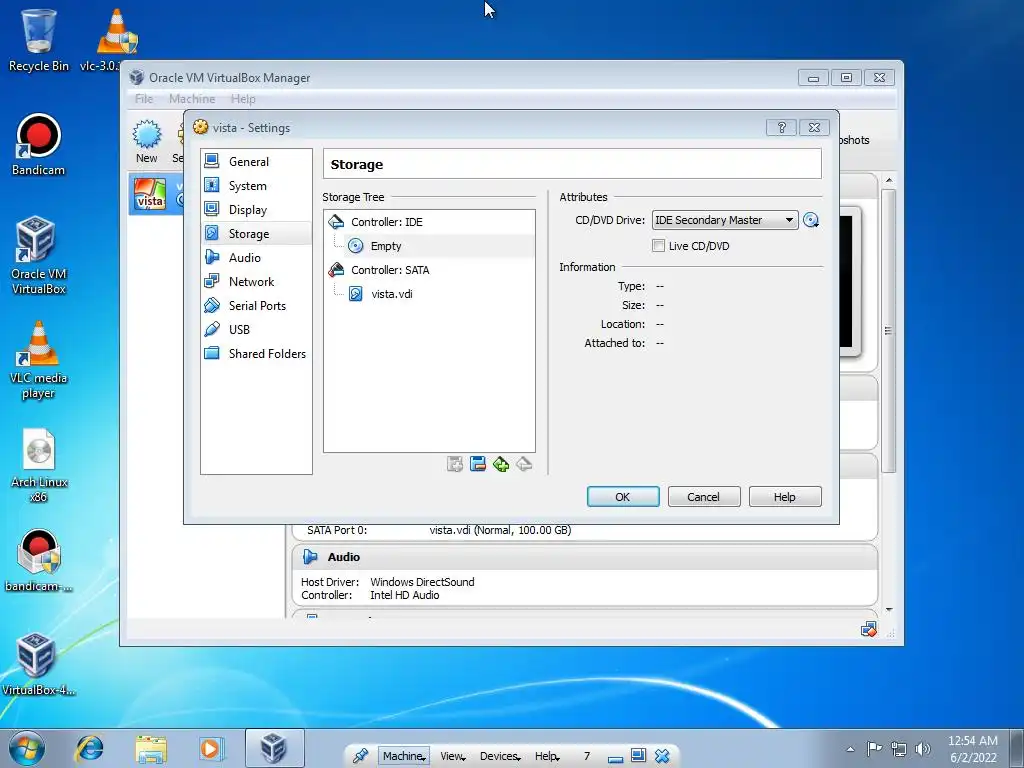Click taskbar clock showing 12:54 AM

[972, 749]
